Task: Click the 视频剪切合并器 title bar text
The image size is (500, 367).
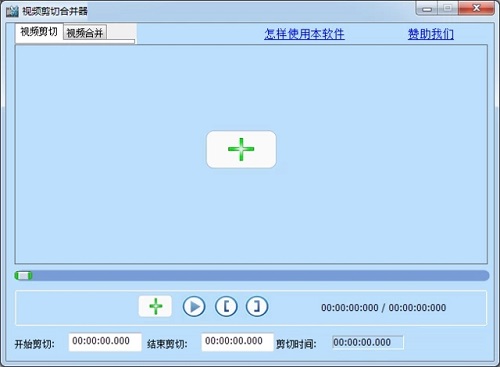Action: click(55, 11)
